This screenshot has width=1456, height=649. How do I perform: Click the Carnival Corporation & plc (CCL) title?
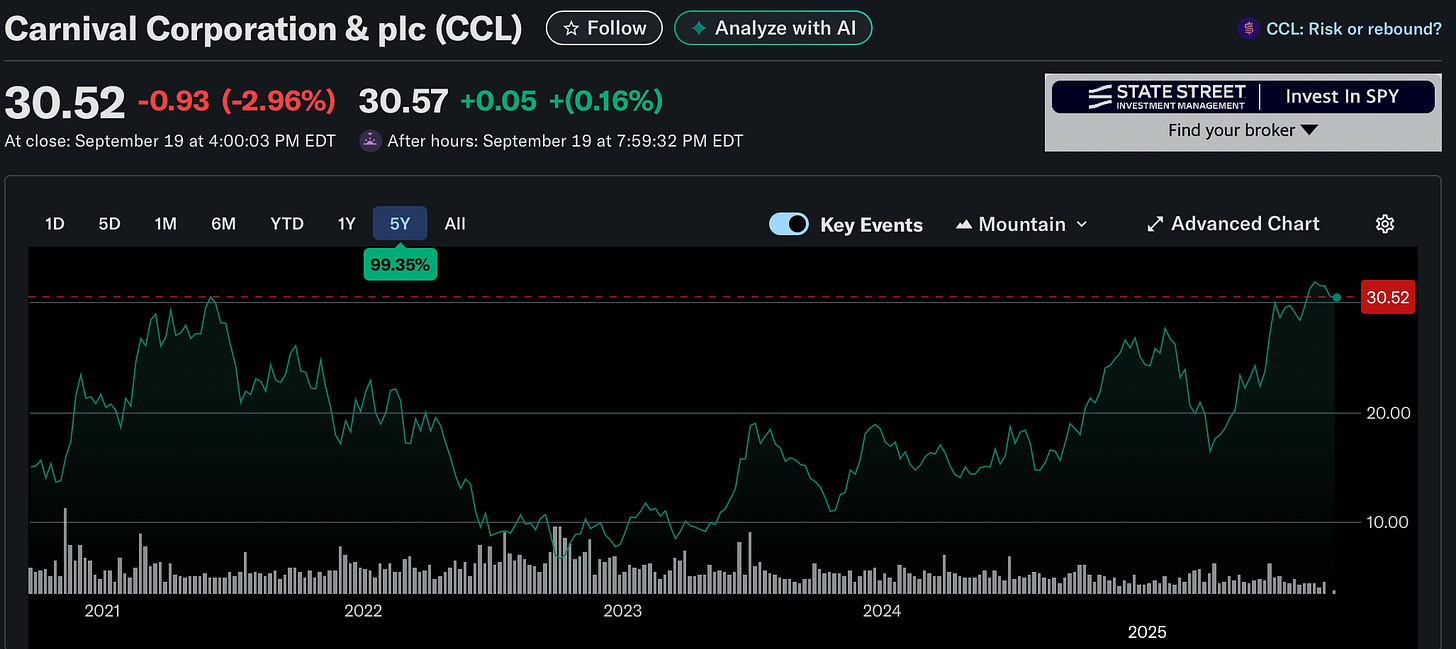[x=263, y=28]
